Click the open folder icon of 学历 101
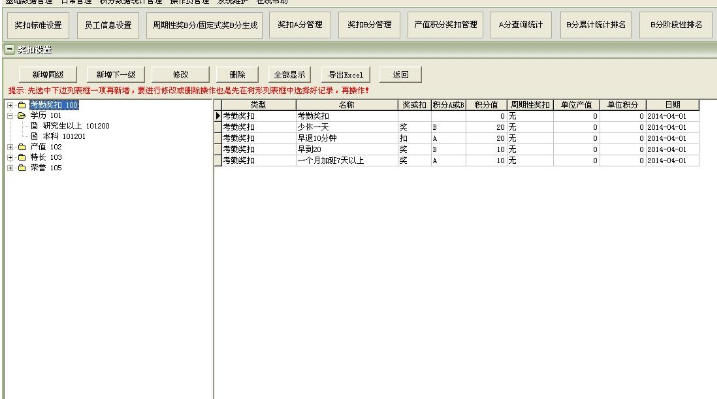The height and width of the screenshot is (399, 717). pos(21,116)
